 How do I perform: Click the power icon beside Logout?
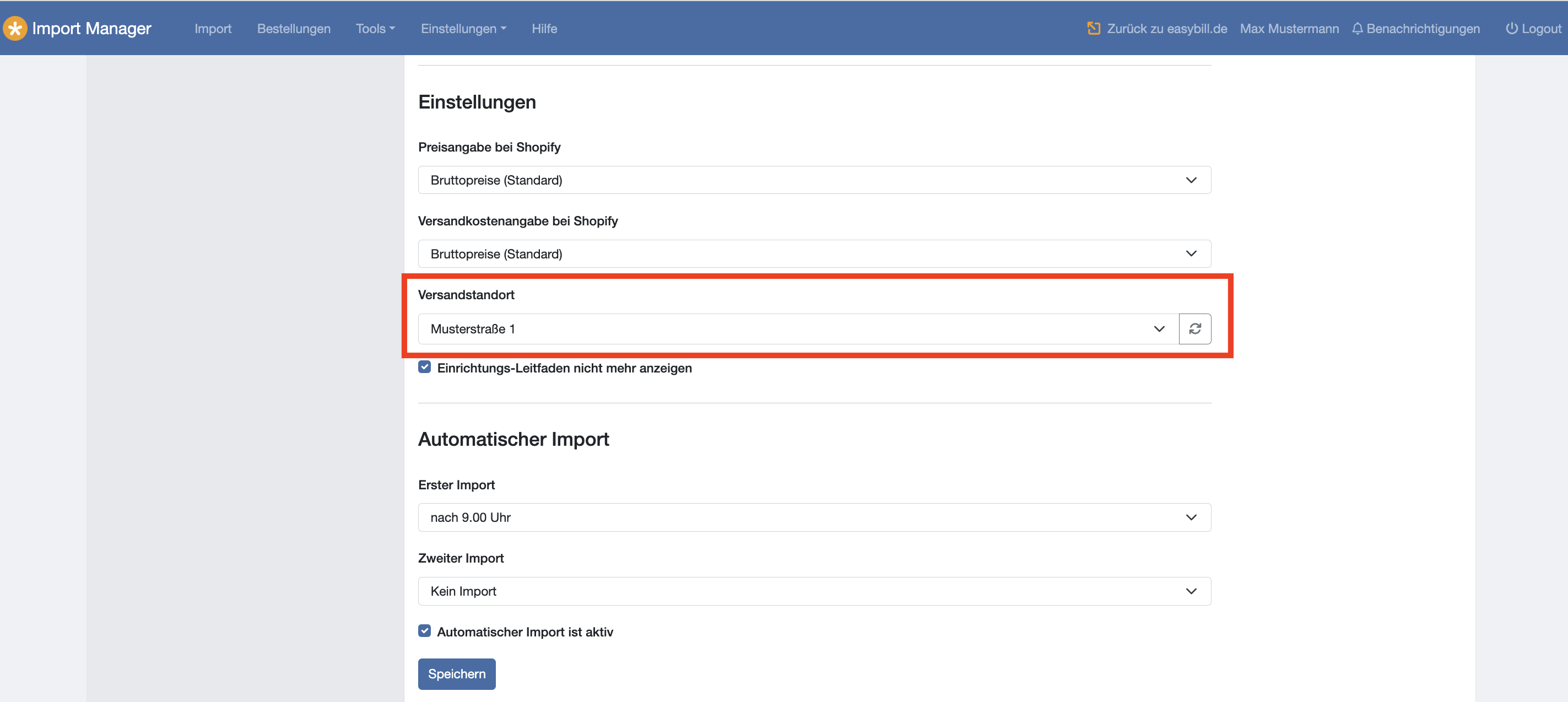pos(1511,29)
